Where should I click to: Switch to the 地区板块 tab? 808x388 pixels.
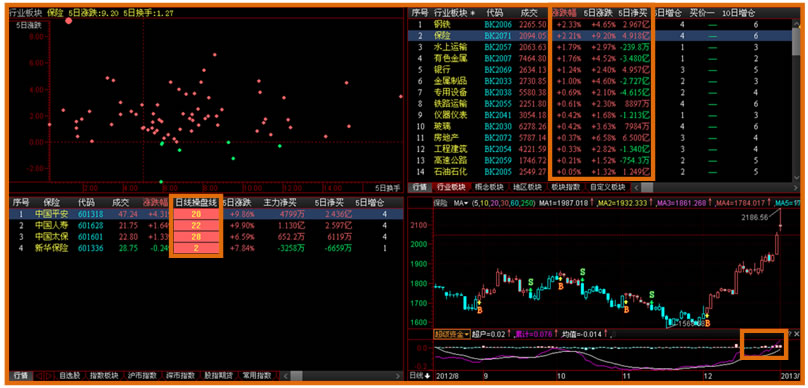(x=527, y=187)
